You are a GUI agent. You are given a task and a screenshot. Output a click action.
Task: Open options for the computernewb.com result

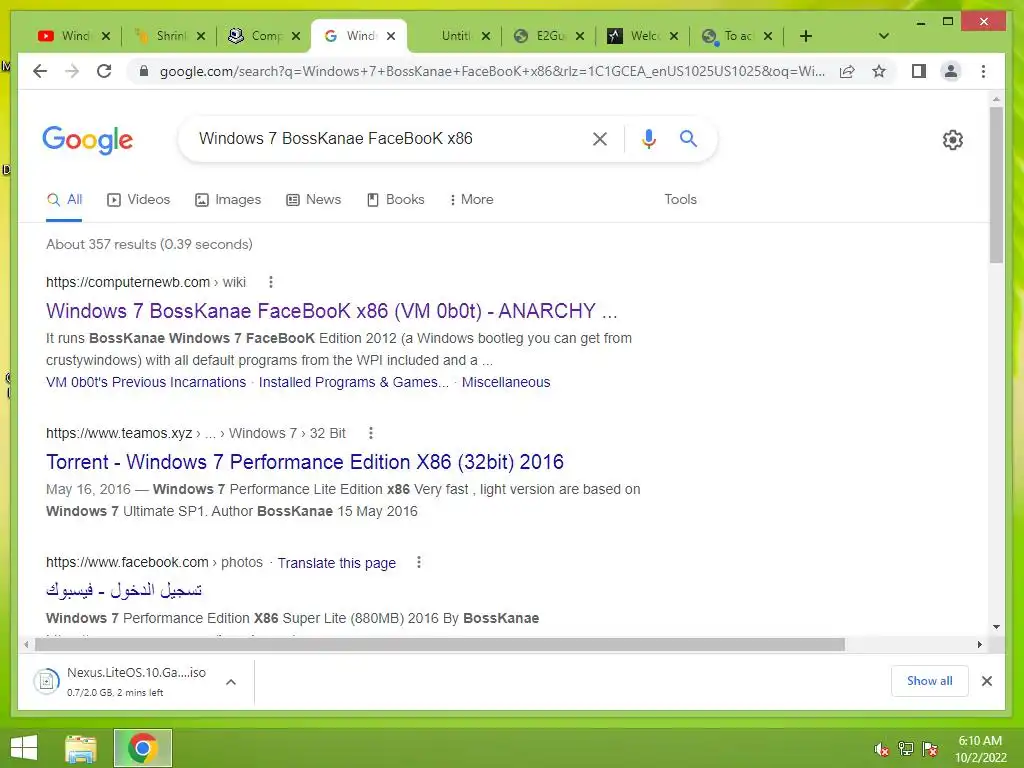pos(271,282)
